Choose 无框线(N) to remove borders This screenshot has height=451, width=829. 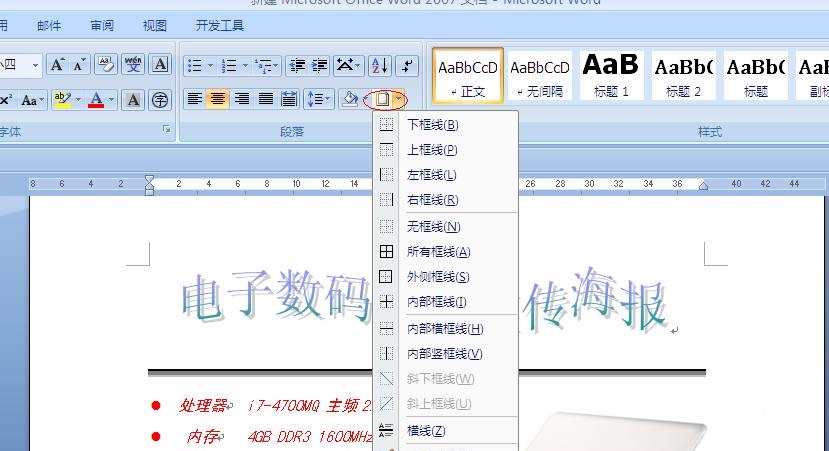[445, 226]
